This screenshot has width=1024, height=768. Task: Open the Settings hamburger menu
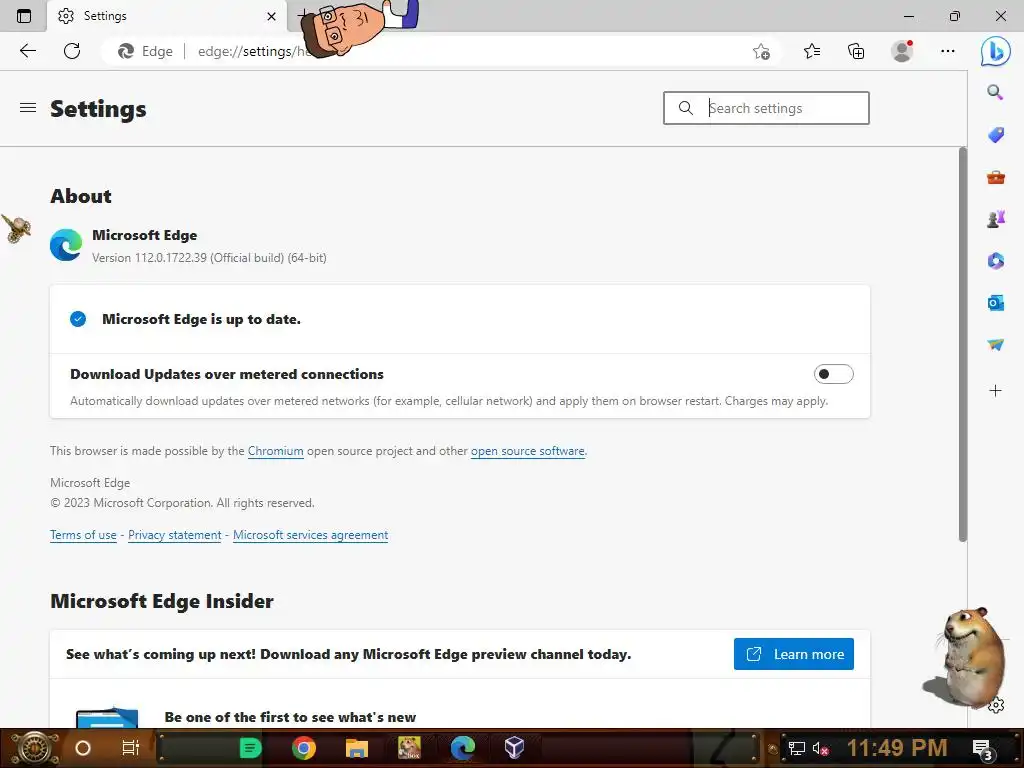pyautogui.click(x=27, y=108)
